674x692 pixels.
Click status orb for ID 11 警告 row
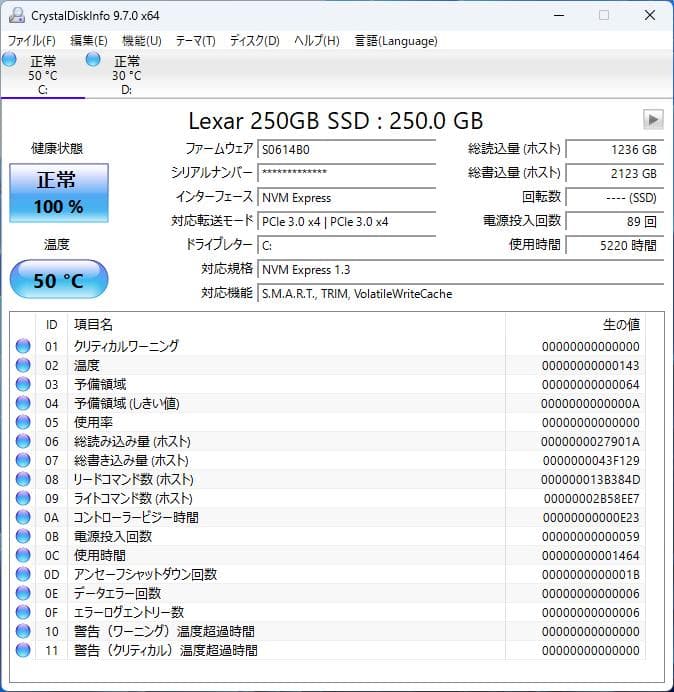click(x=23, y=650)
